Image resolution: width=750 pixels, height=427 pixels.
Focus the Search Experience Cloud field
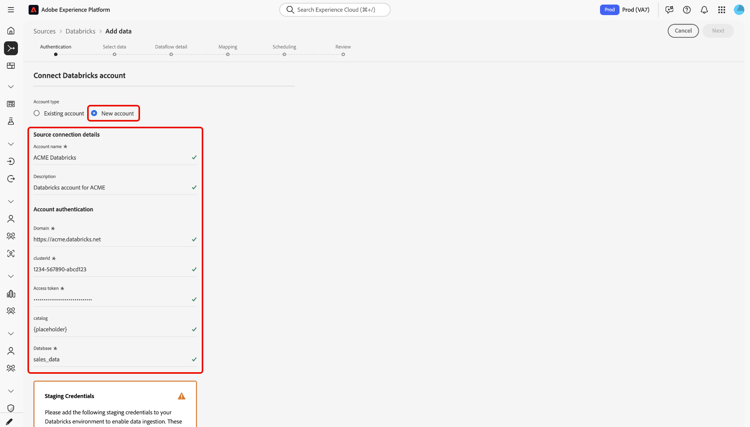pyautogui.click(x=335, y=10)
